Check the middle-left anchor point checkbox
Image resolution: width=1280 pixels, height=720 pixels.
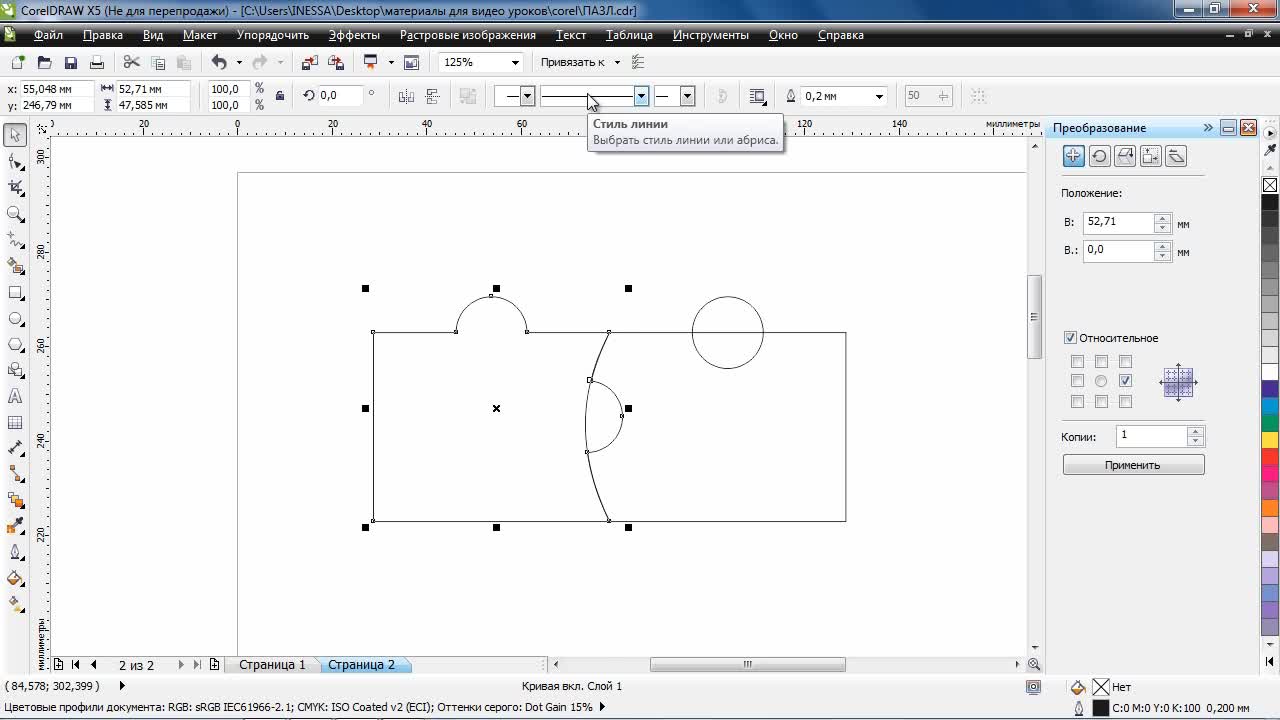pyautogui.click(x=1077, y=381)
